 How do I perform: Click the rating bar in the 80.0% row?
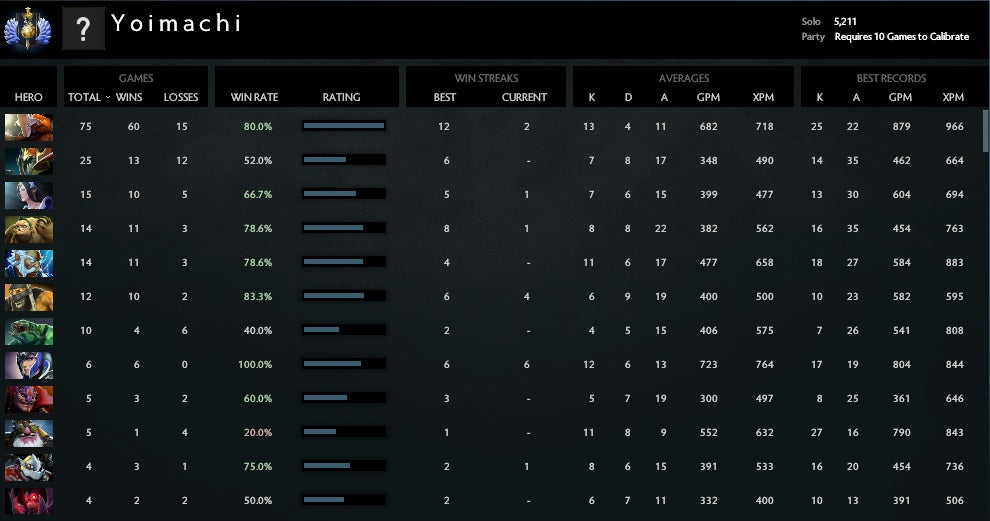click(x=344, y=126)
